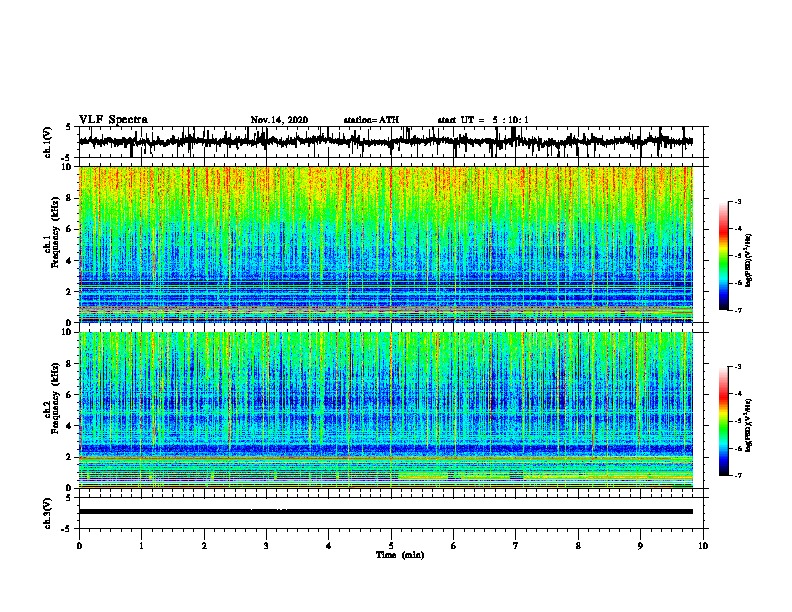
Task: Click the time axis tick label "5"
Action: coord(391,546)
